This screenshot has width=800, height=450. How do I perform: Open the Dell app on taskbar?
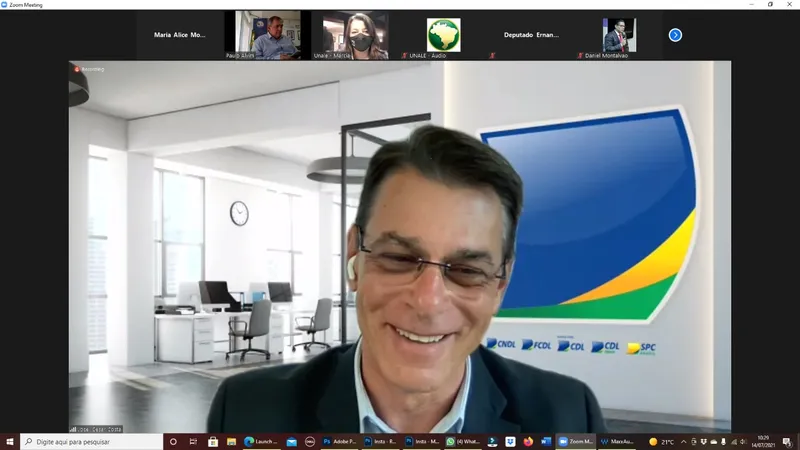[310, 442]
